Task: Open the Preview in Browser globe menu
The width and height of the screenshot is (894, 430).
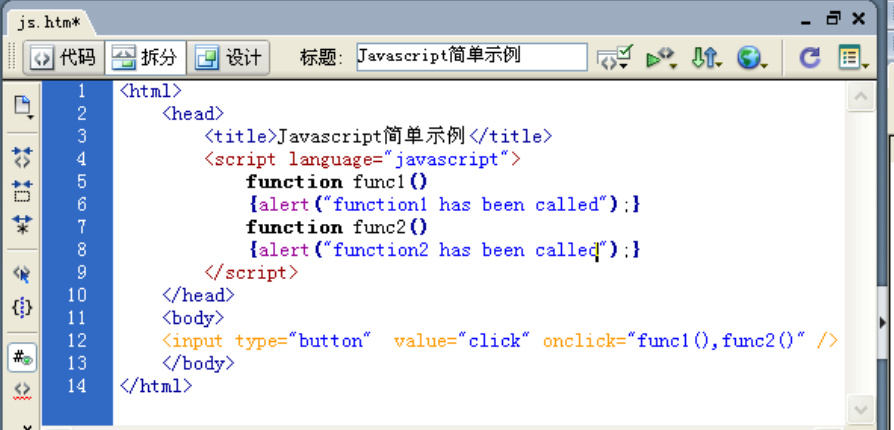Action: point(751,58)
